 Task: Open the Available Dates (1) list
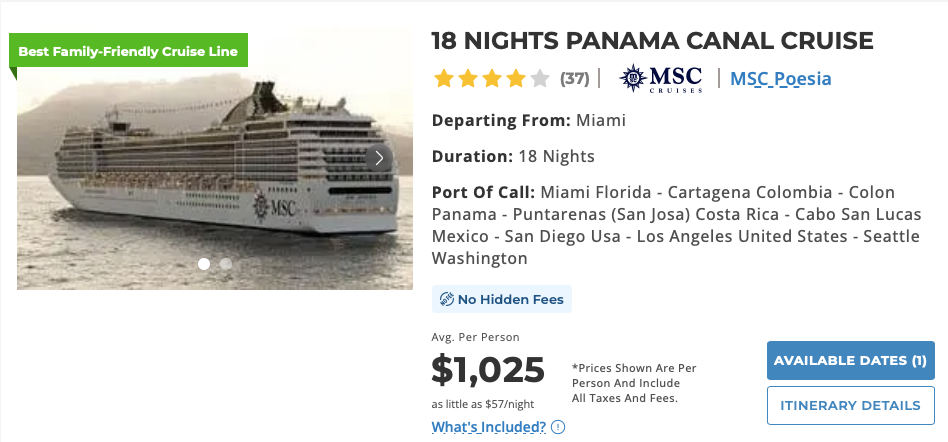(850, 360)
